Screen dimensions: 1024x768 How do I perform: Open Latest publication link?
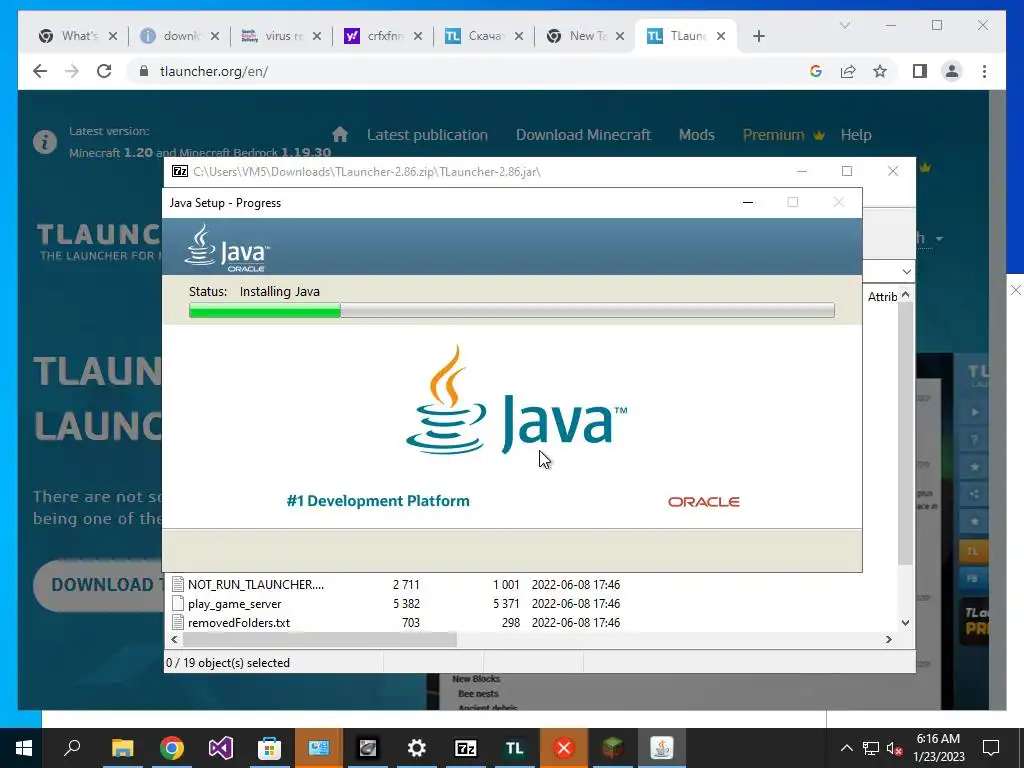[427, 135]
